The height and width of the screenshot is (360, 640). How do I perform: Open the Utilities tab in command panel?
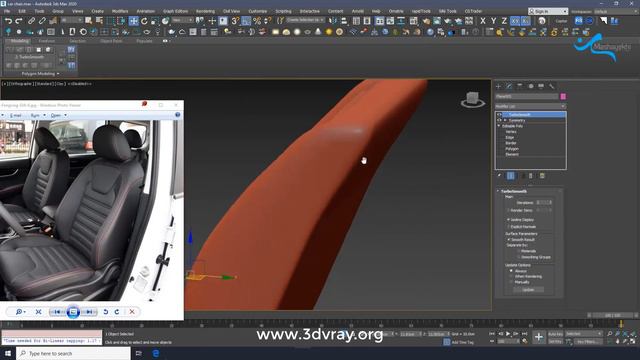(552, 86)
